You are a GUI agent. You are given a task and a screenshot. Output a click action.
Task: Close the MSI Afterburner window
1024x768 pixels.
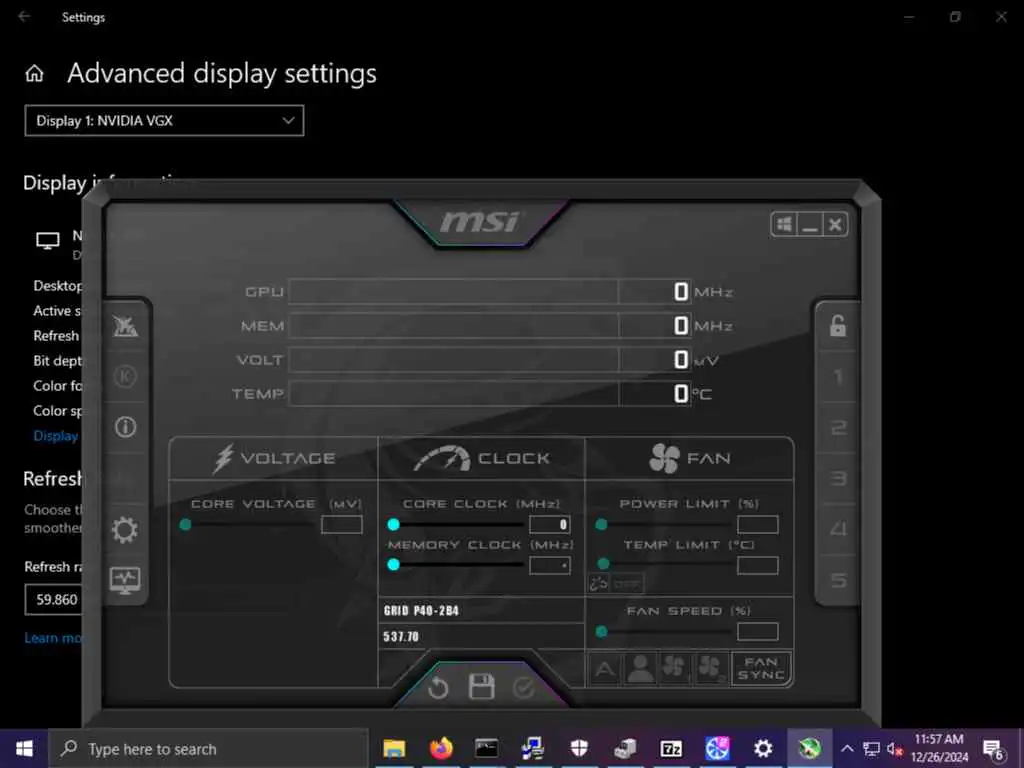835,225
